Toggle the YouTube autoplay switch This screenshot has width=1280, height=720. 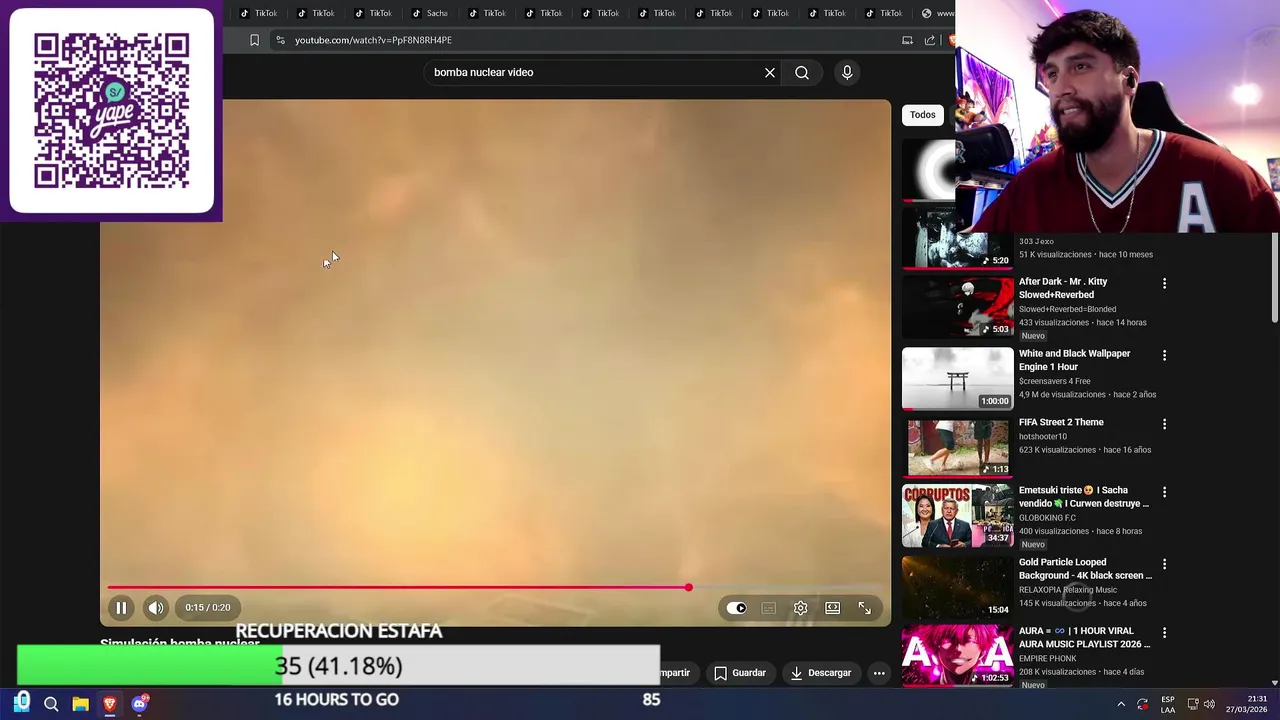(737, 608)
